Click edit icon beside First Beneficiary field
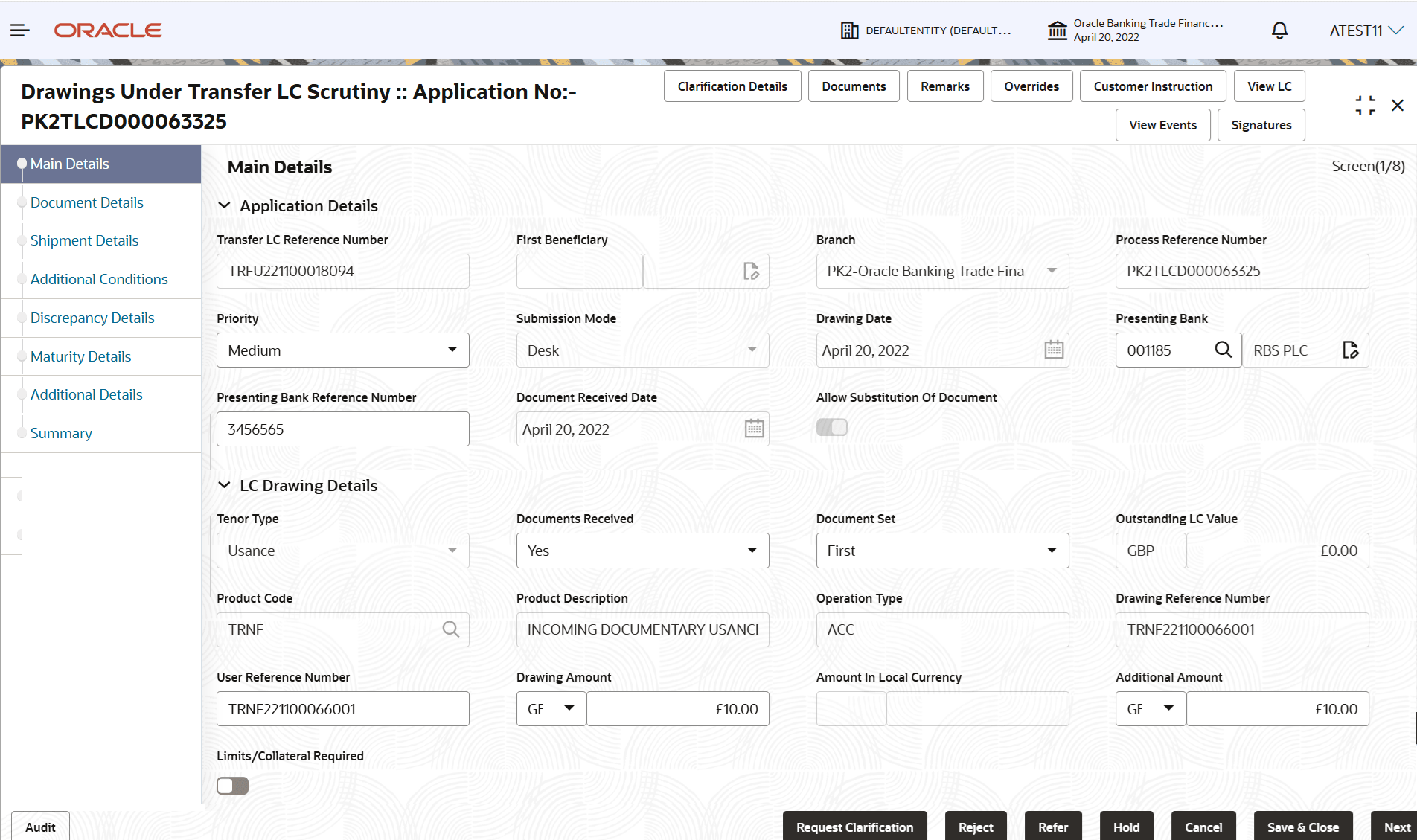 coord(752,271)
